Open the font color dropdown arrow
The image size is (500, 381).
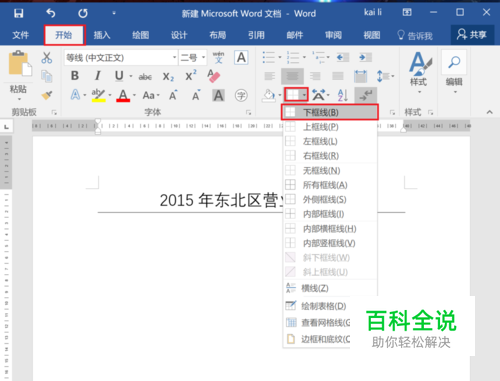point(134,95)
